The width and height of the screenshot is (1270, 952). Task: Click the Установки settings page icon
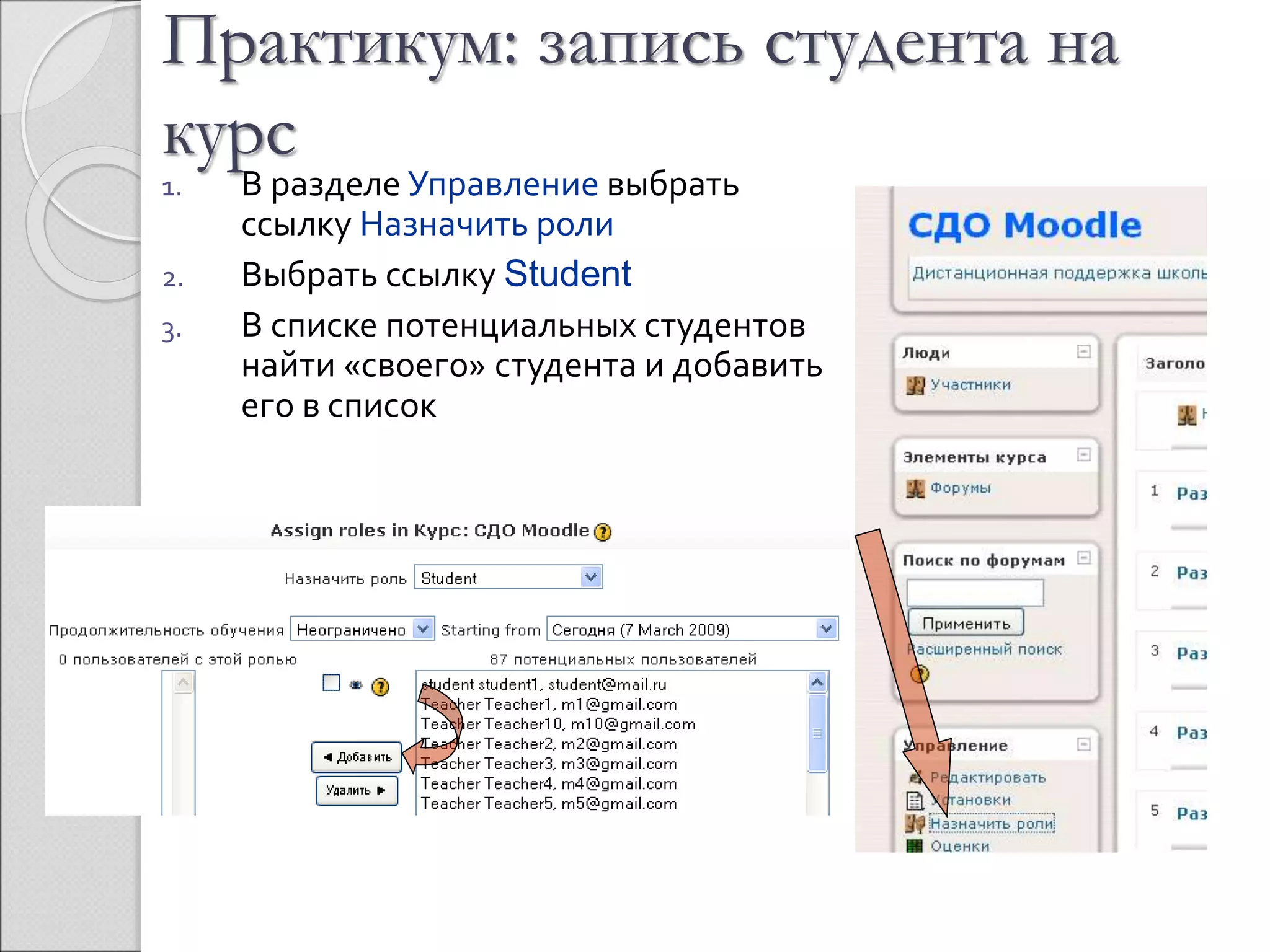click(915, 801)
